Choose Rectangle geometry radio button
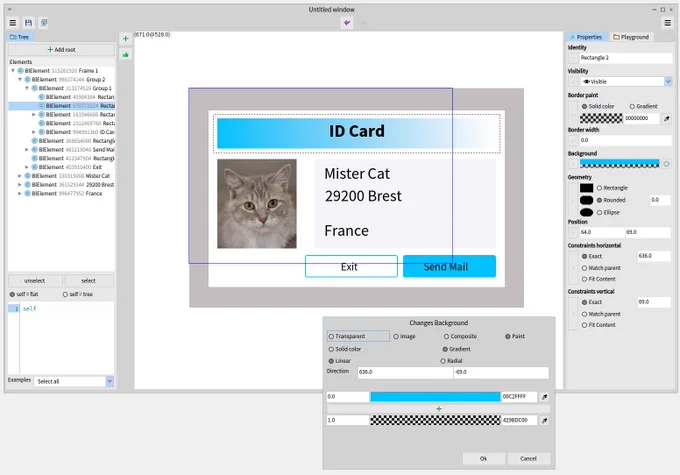 pos(612,188)
